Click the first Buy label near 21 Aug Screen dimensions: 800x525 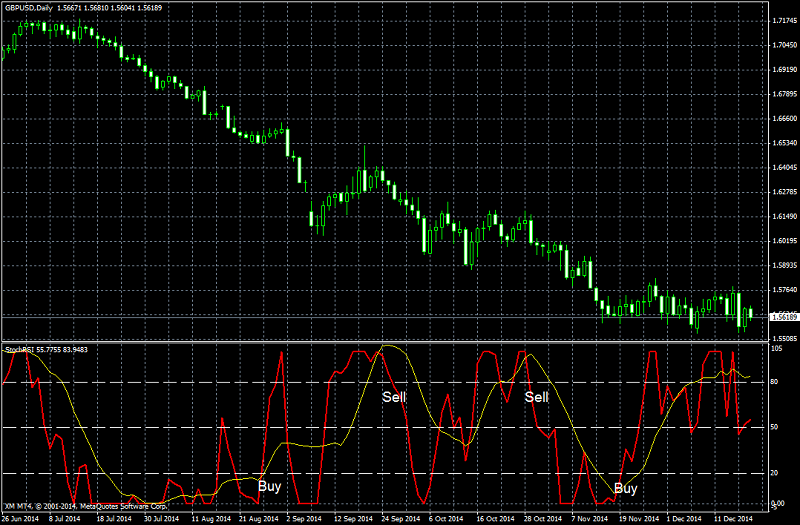(269, 486)
